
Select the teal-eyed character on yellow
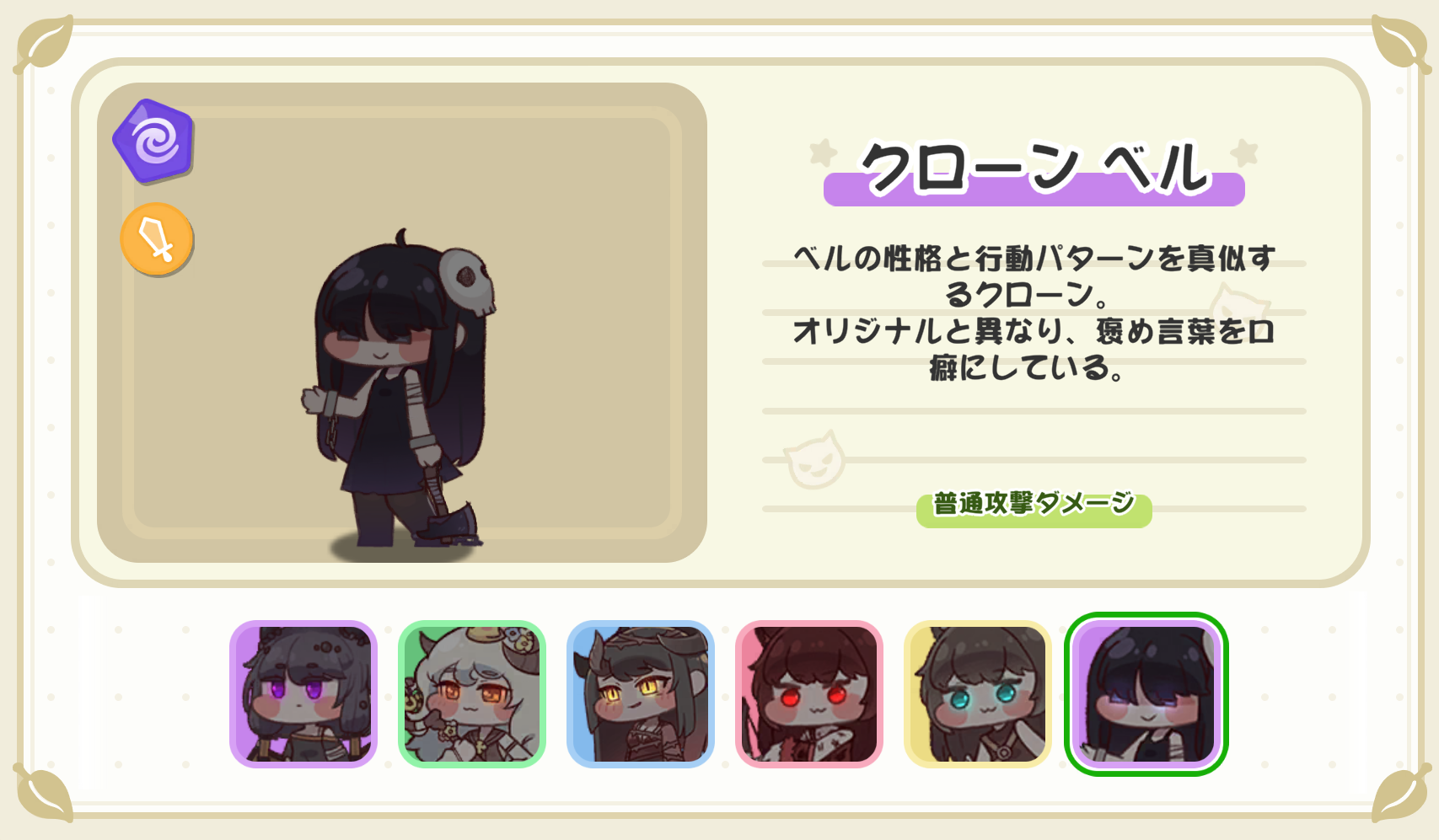pyautogui.click(x=978, y=694)
